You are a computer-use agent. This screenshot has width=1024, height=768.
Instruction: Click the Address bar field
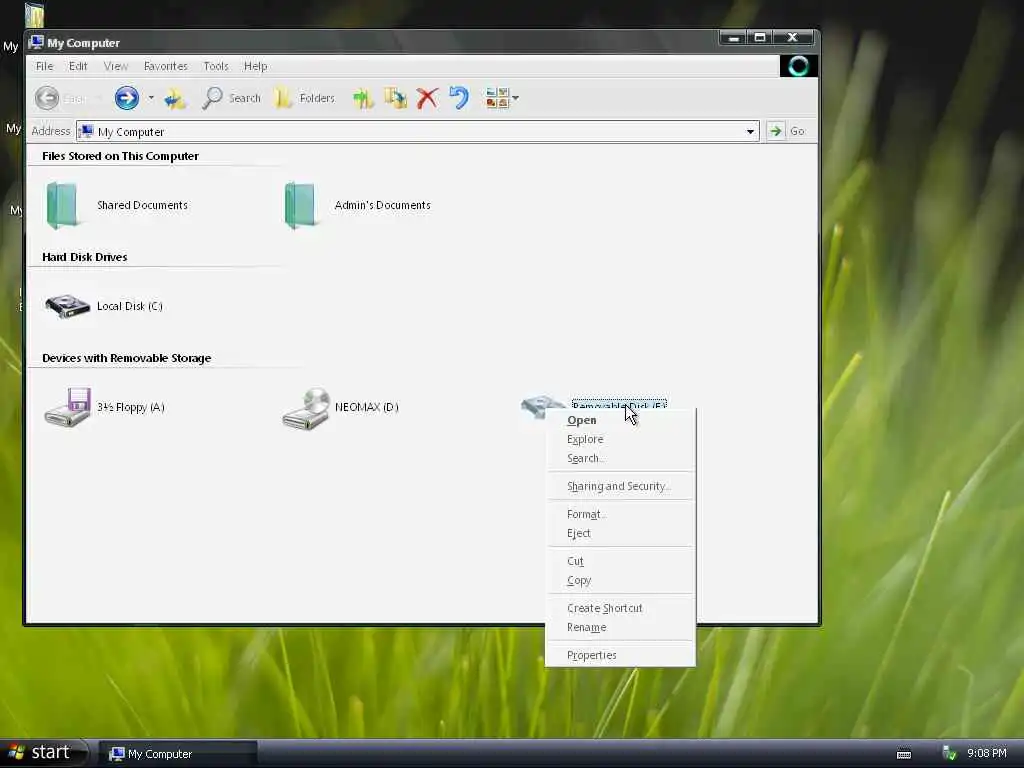[x=417, y=131]
